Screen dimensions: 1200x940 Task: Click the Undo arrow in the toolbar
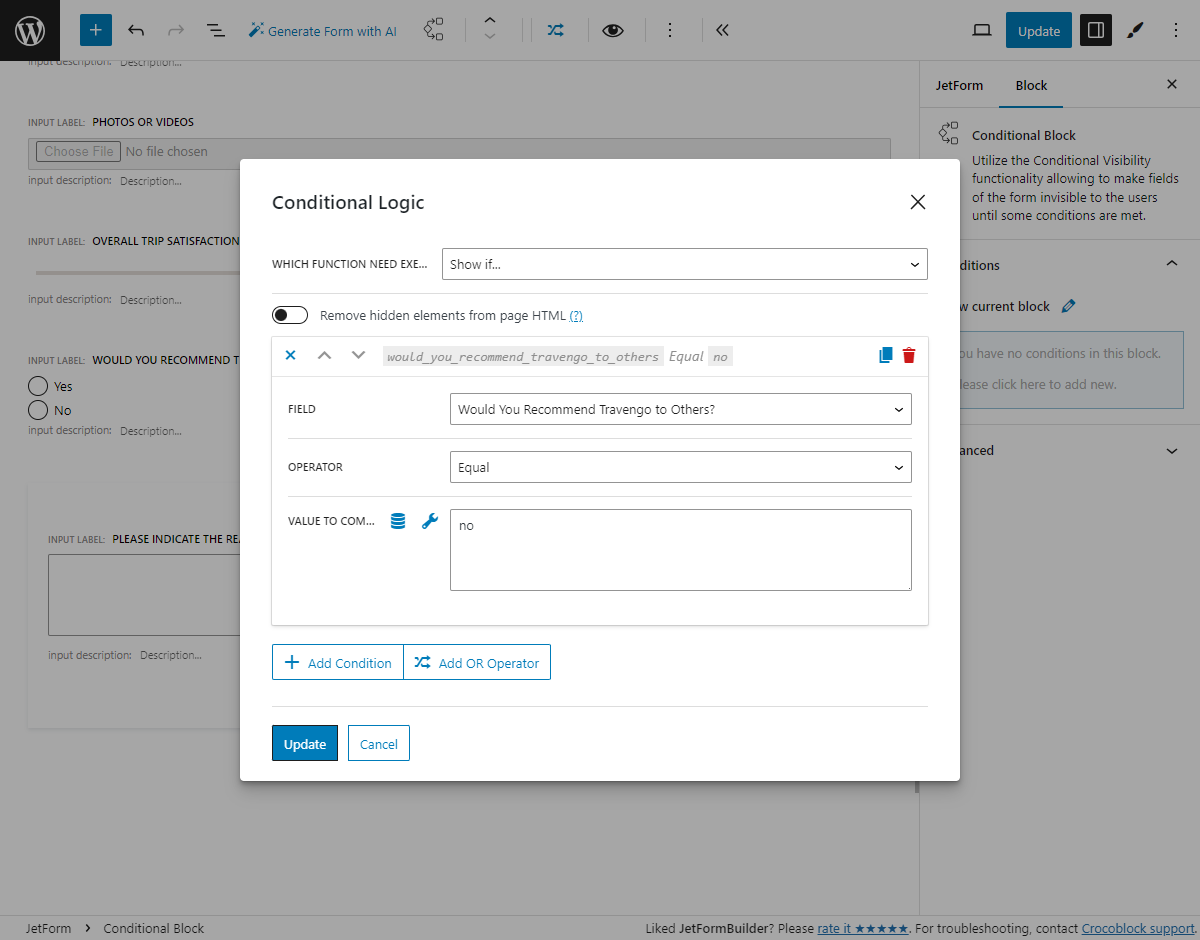pos(136,30)
